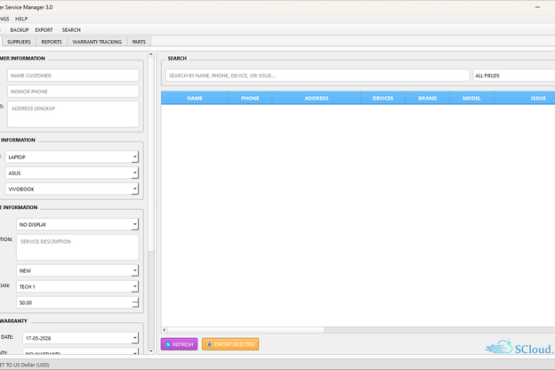Click the BACKUP toolbar item

pyautogui.click(x=19, y=30)
